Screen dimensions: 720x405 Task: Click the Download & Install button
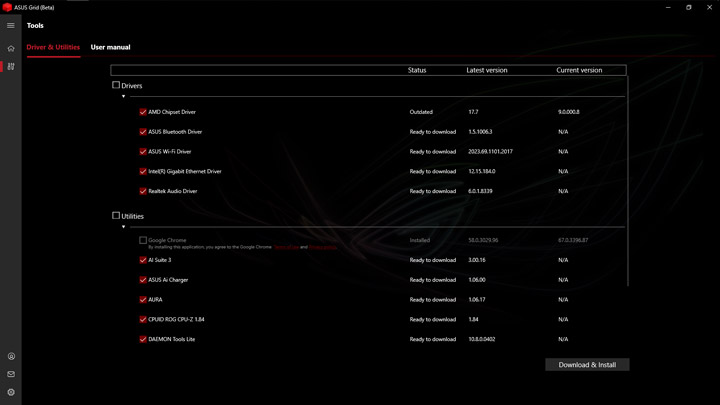pyautogui.click(x=587, y=365)
